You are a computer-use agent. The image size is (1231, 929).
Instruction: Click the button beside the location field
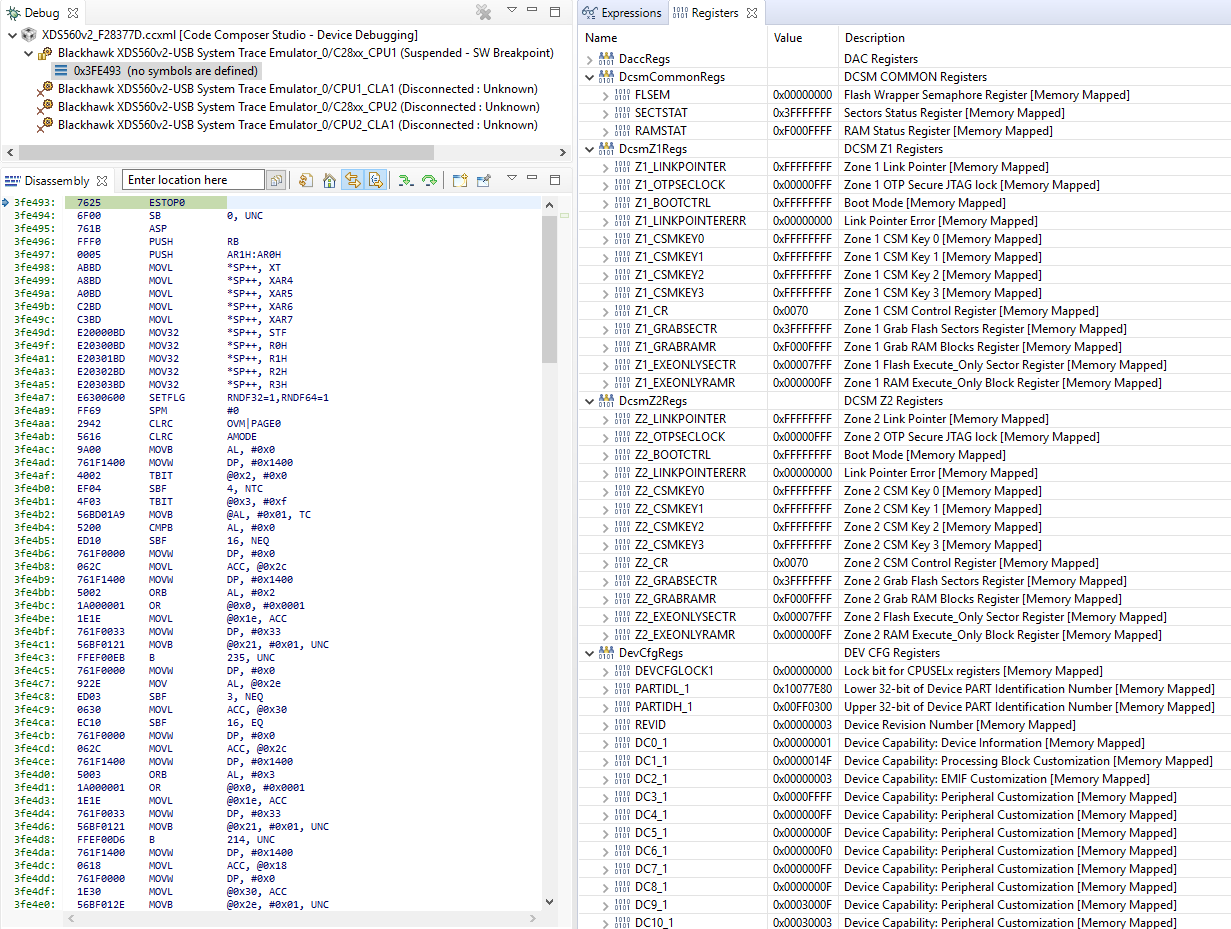coord(276,180)
